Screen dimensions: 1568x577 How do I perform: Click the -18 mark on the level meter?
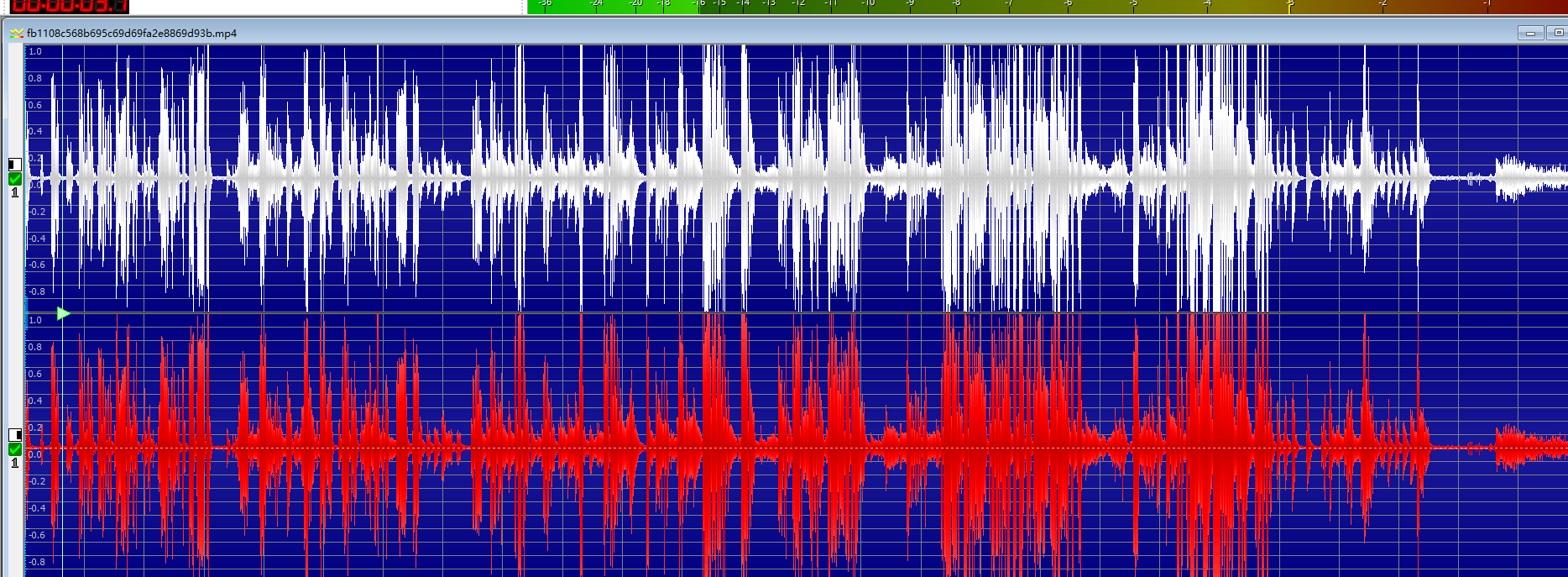coord(664,4)
